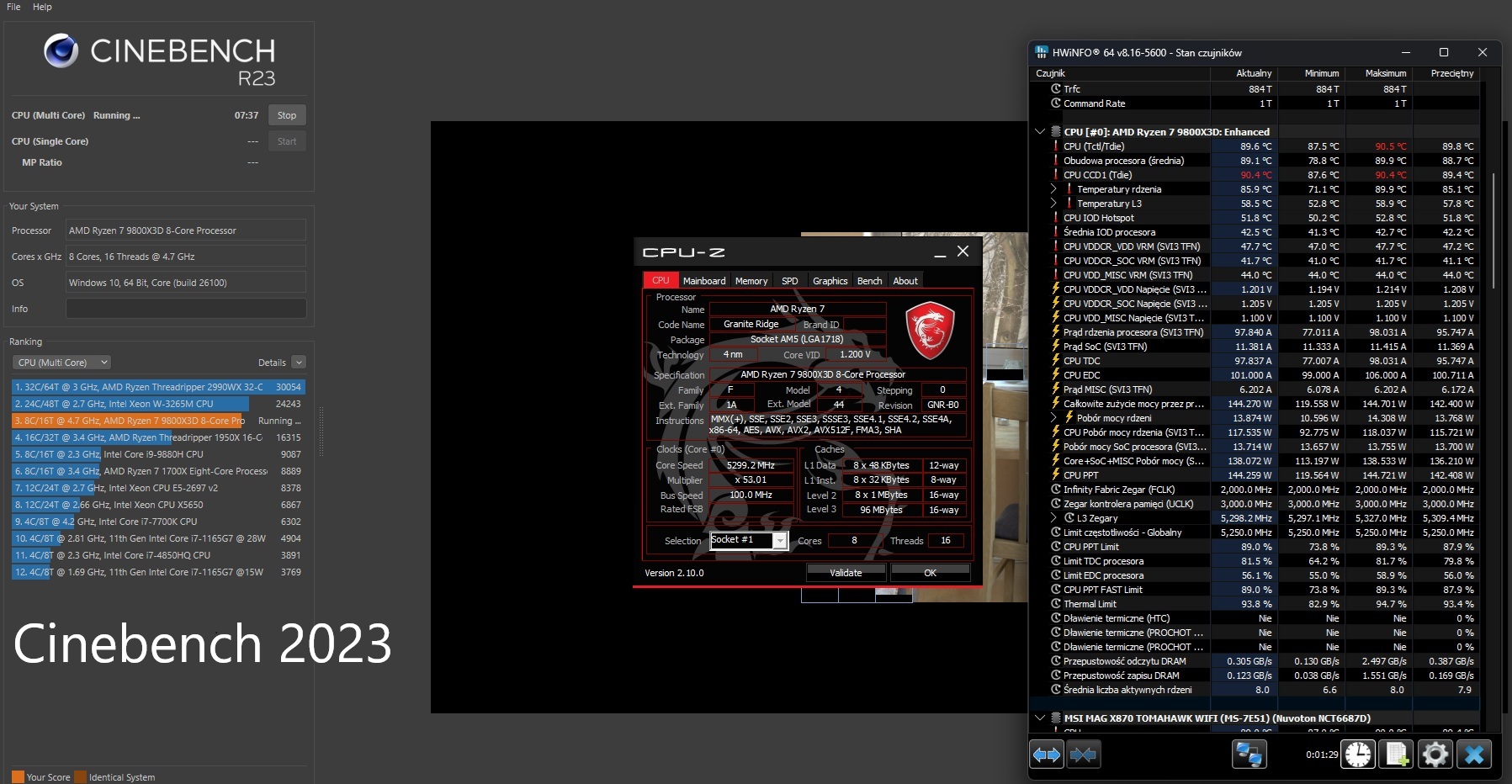This screenshot has height=784, width=1512.
Task: Select the CPU tab in CPU-Z
Action: click(661, 281)
